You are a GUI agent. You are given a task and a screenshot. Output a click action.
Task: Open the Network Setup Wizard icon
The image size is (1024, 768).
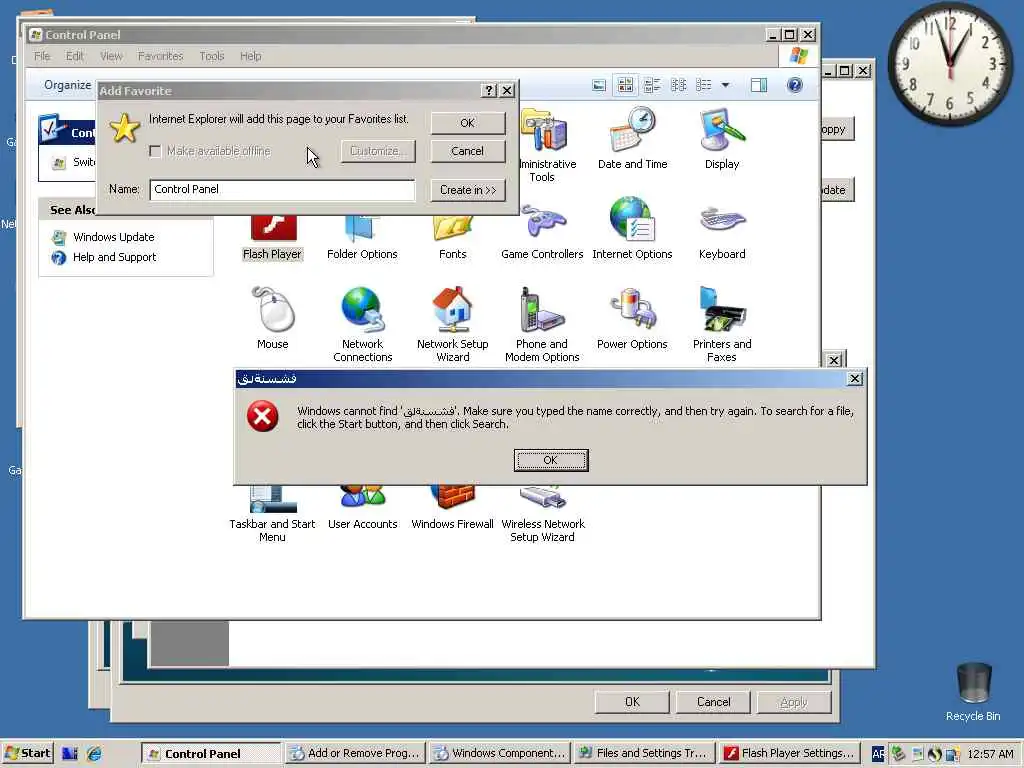[453, 325]
